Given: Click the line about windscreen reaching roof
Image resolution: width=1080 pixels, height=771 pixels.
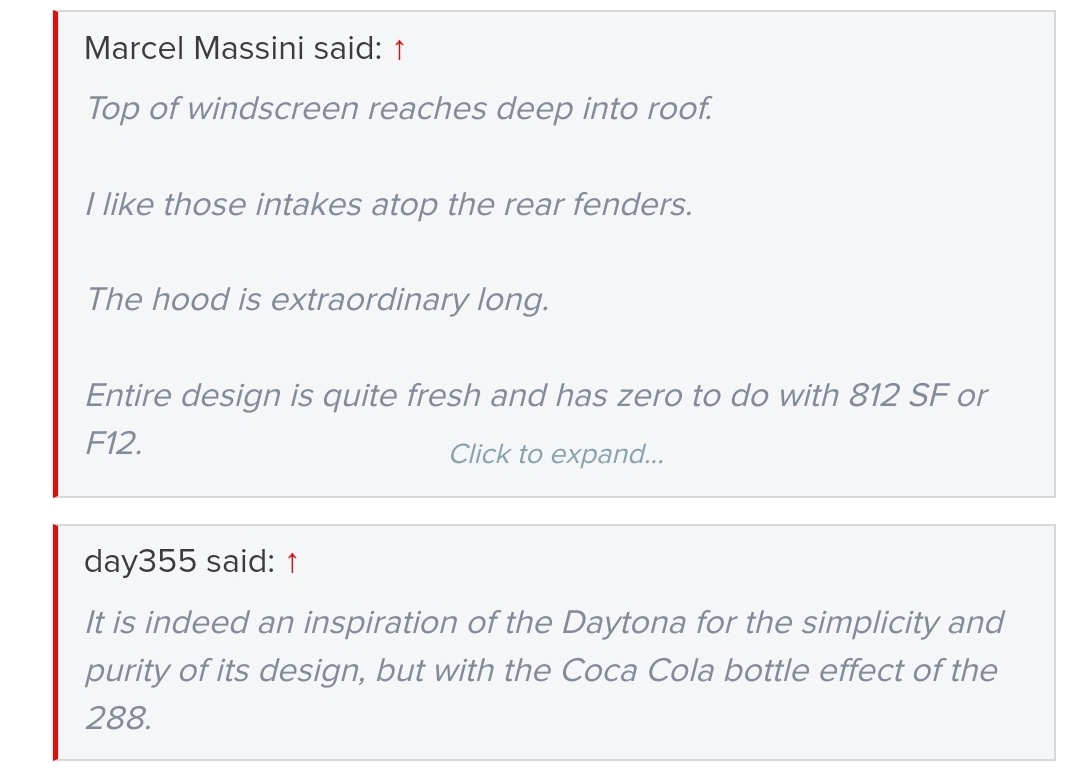Looking at the screenshot, I should [x=399, y=108].
